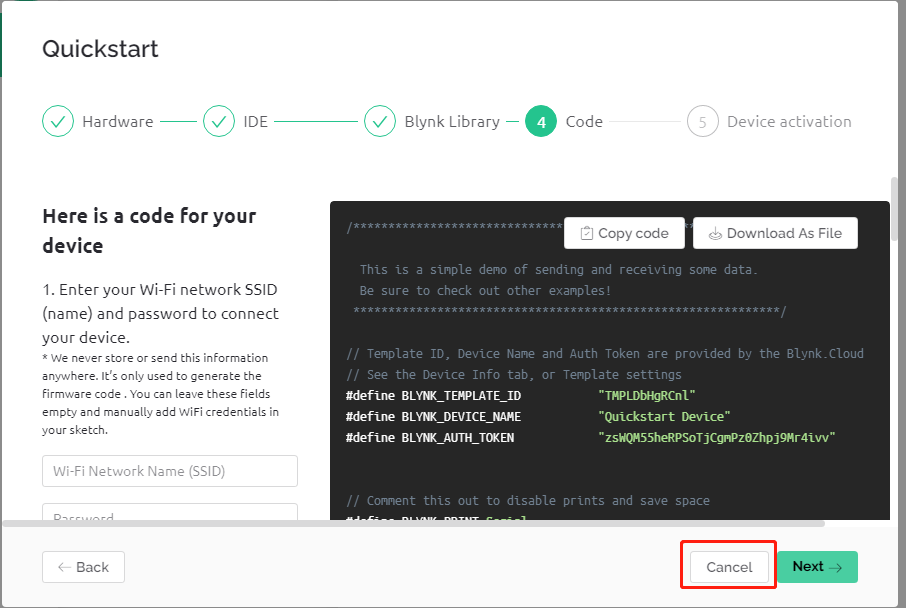Image resolution: width=906 pixels, height=608 pixels.
Task: Click the IDE step checkmark icon
Action: [x=219, y=121]
